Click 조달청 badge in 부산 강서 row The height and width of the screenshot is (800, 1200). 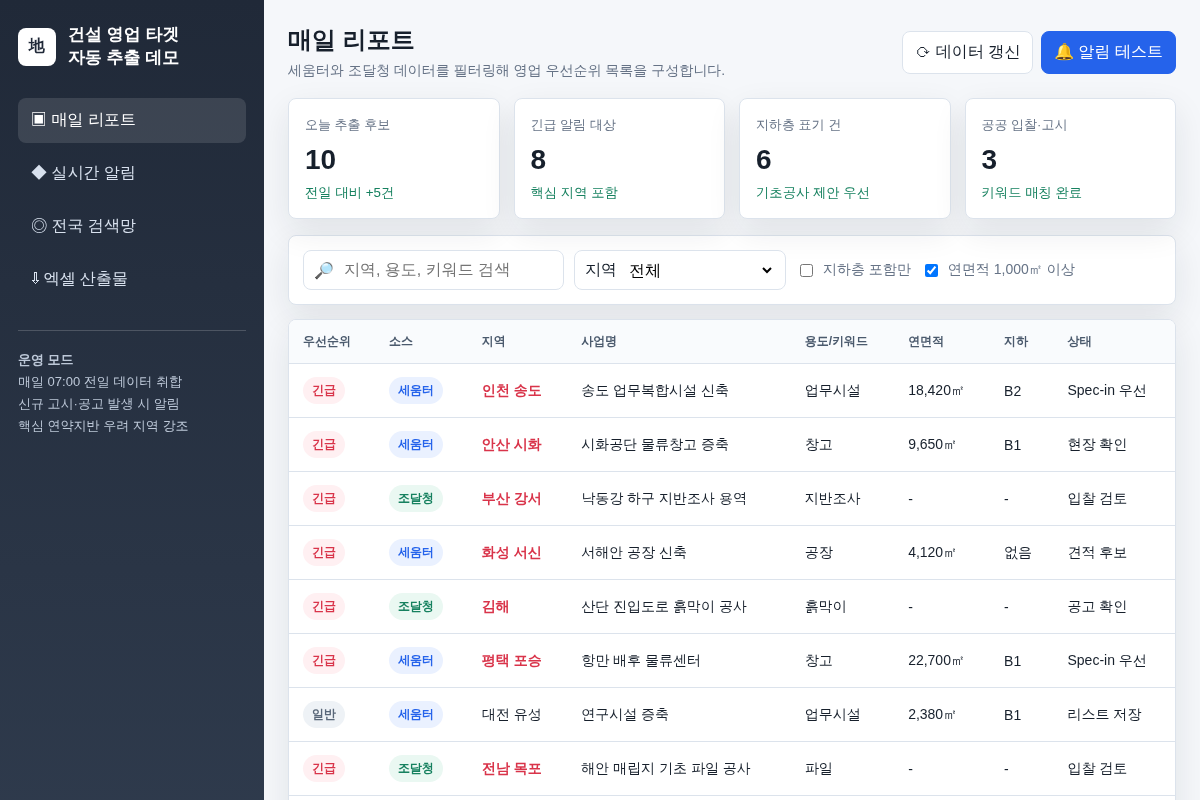[416, 498]
